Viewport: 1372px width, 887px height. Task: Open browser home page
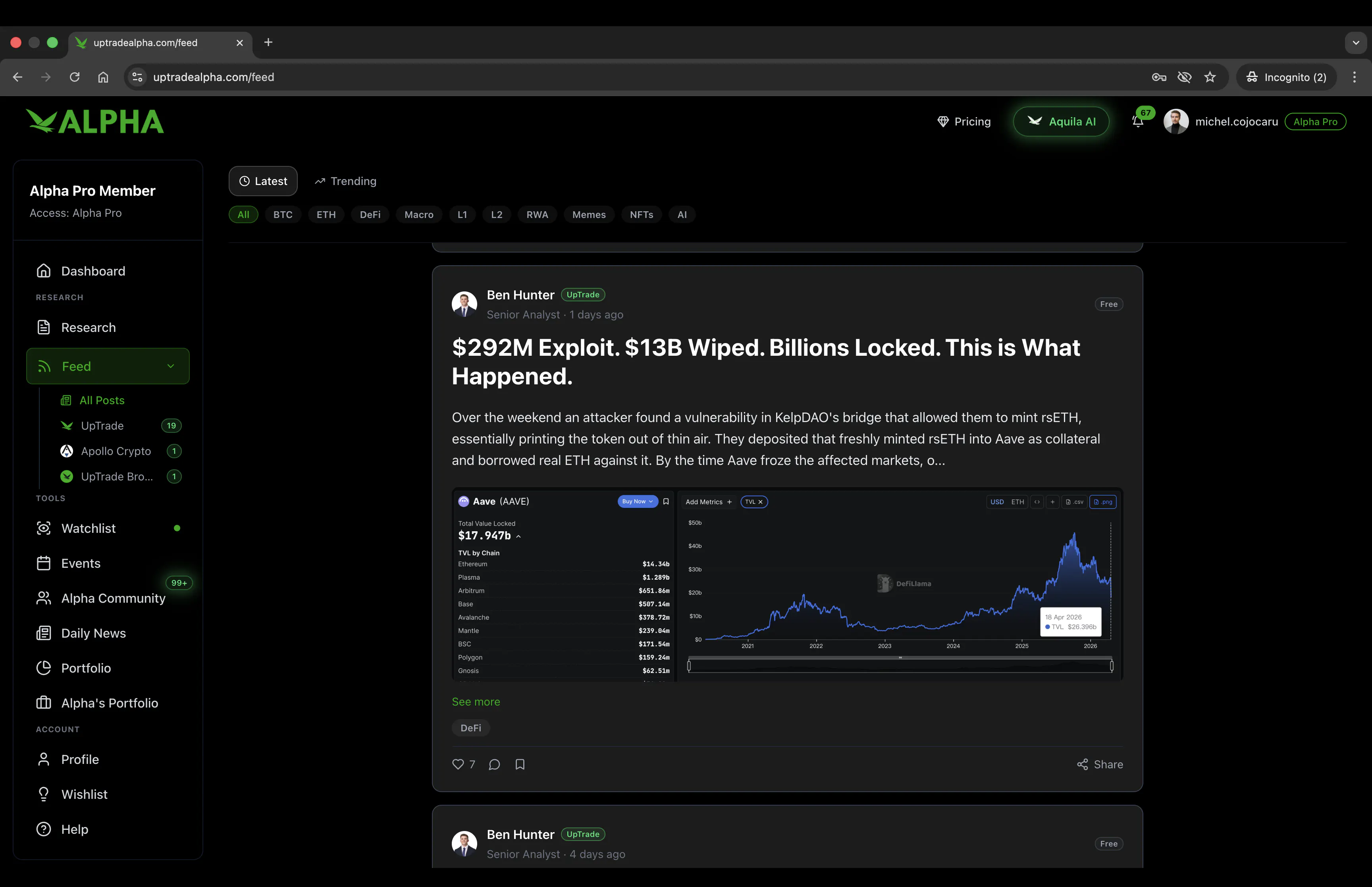pyautogui.click(x=103, y=77)
